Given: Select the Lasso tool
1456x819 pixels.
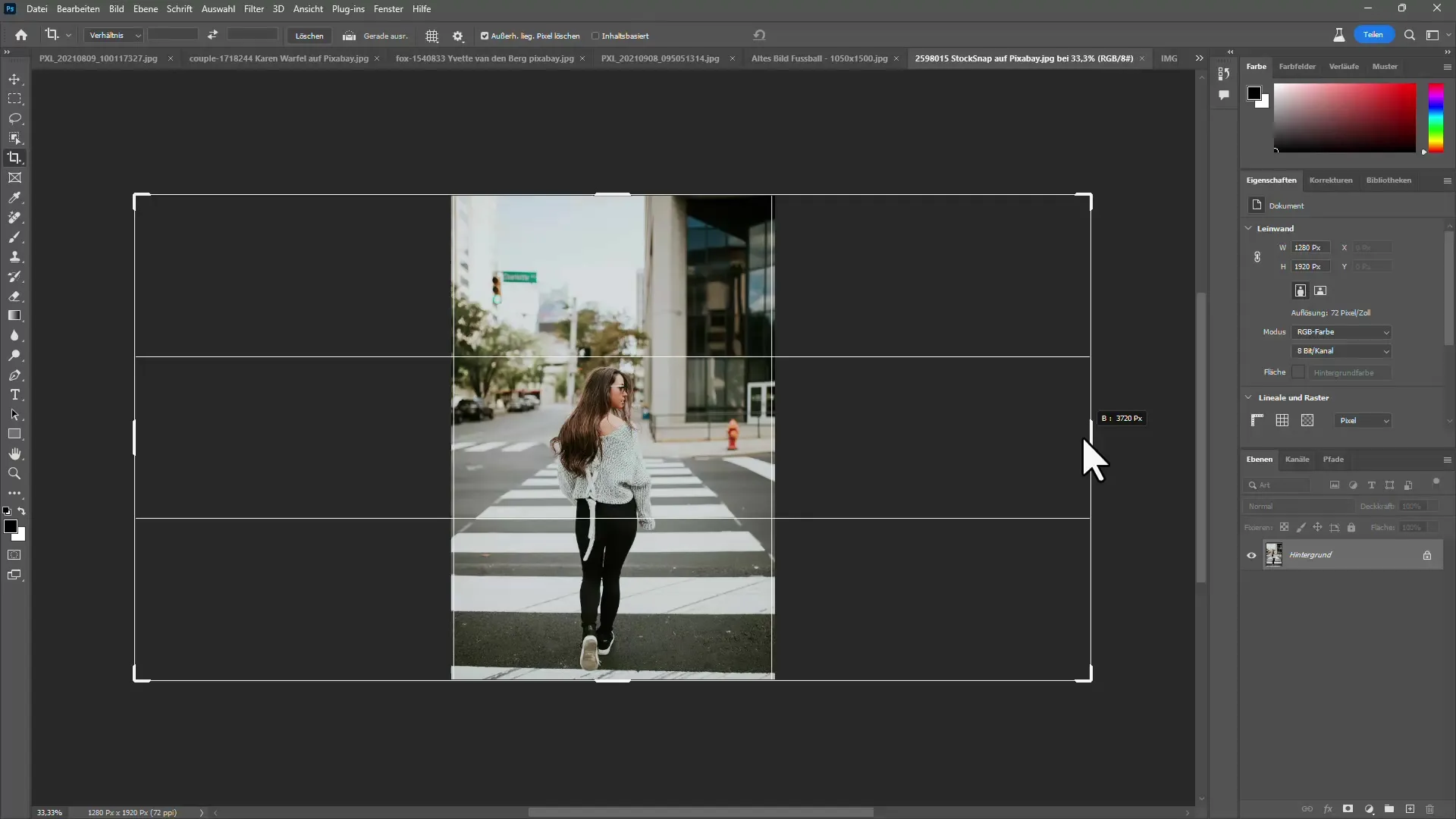Looking at the screenshot, I should click(x=14, y=118).
